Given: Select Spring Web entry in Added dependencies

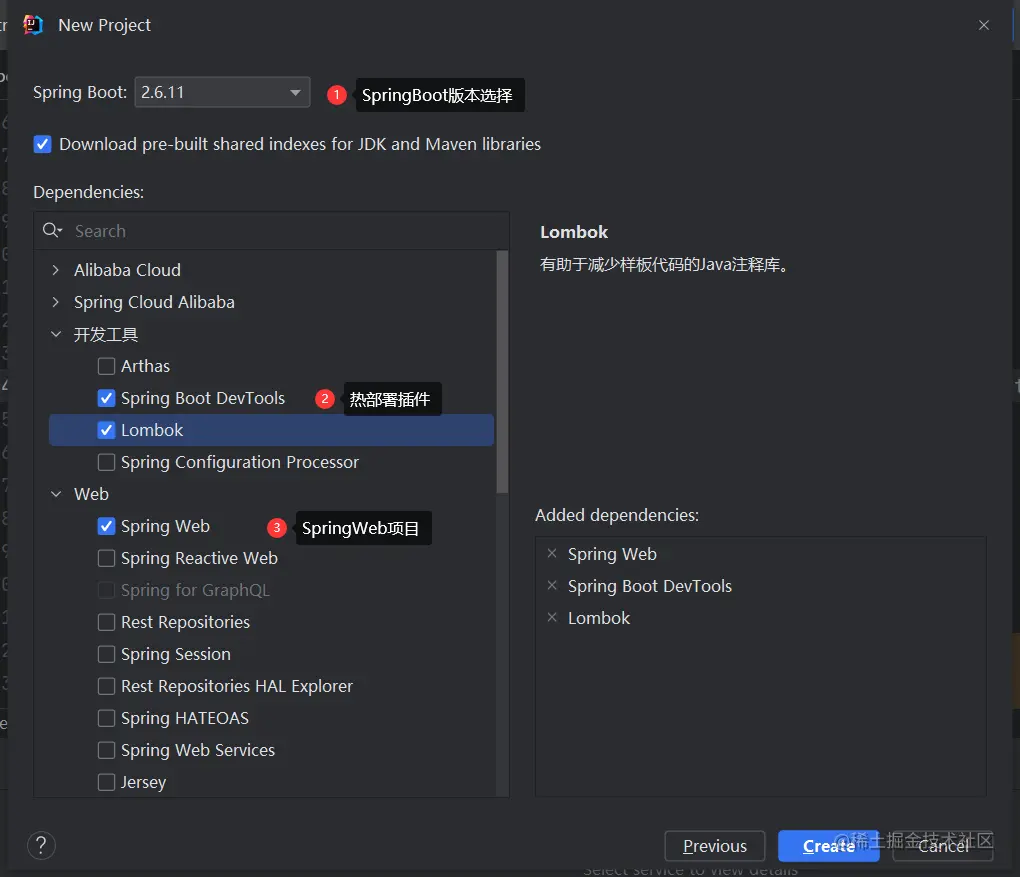Looking at the screenshot, I should tap(612, 554).
